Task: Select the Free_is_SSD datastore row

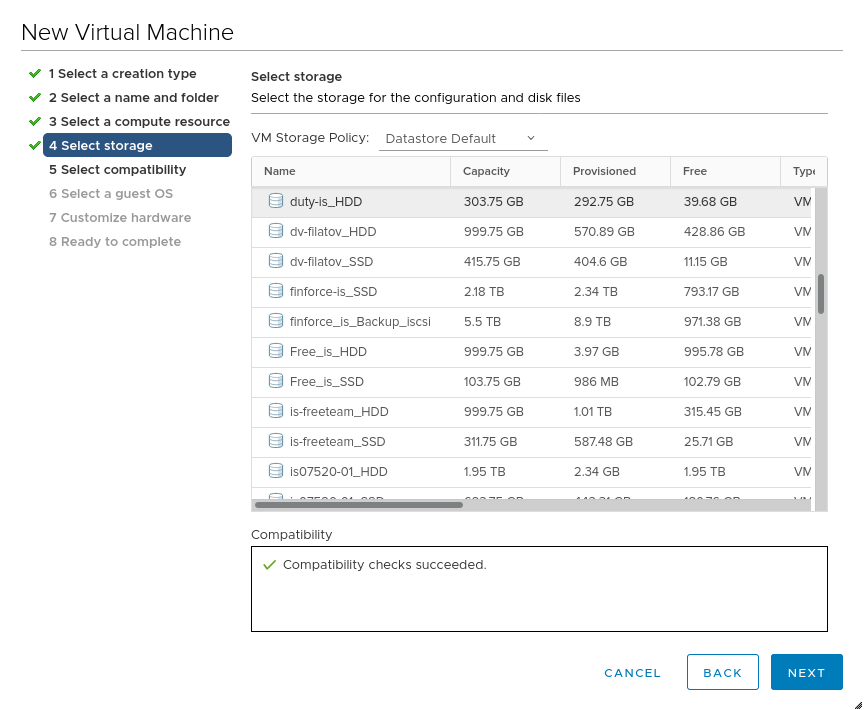Action: click(x=326, y=381)
